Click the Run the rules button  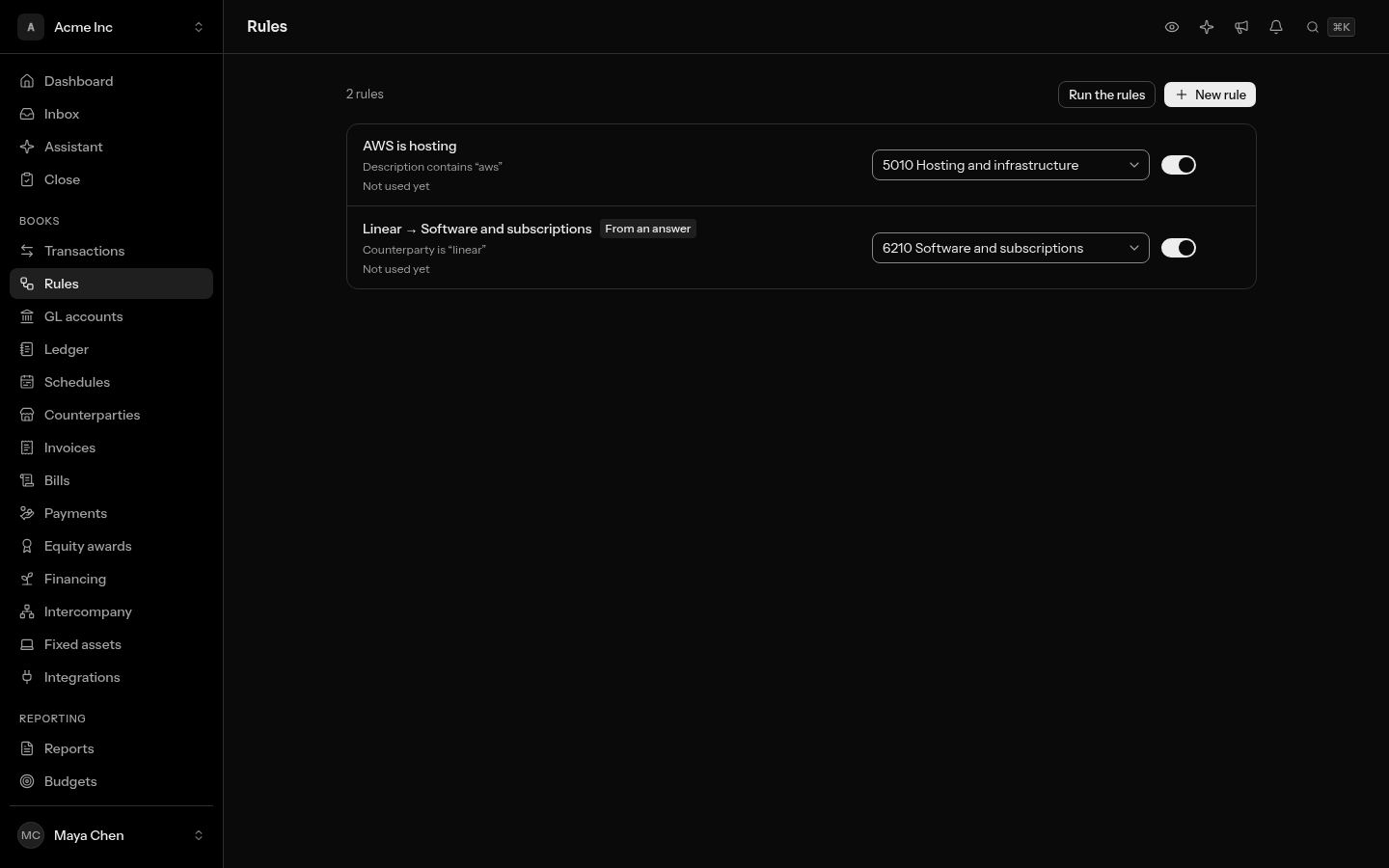pos(1106,95)
